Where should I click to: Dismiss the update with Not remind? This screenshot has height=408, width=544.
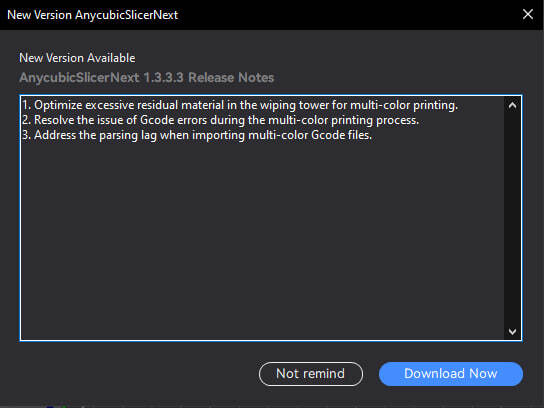tap(311, 374)
